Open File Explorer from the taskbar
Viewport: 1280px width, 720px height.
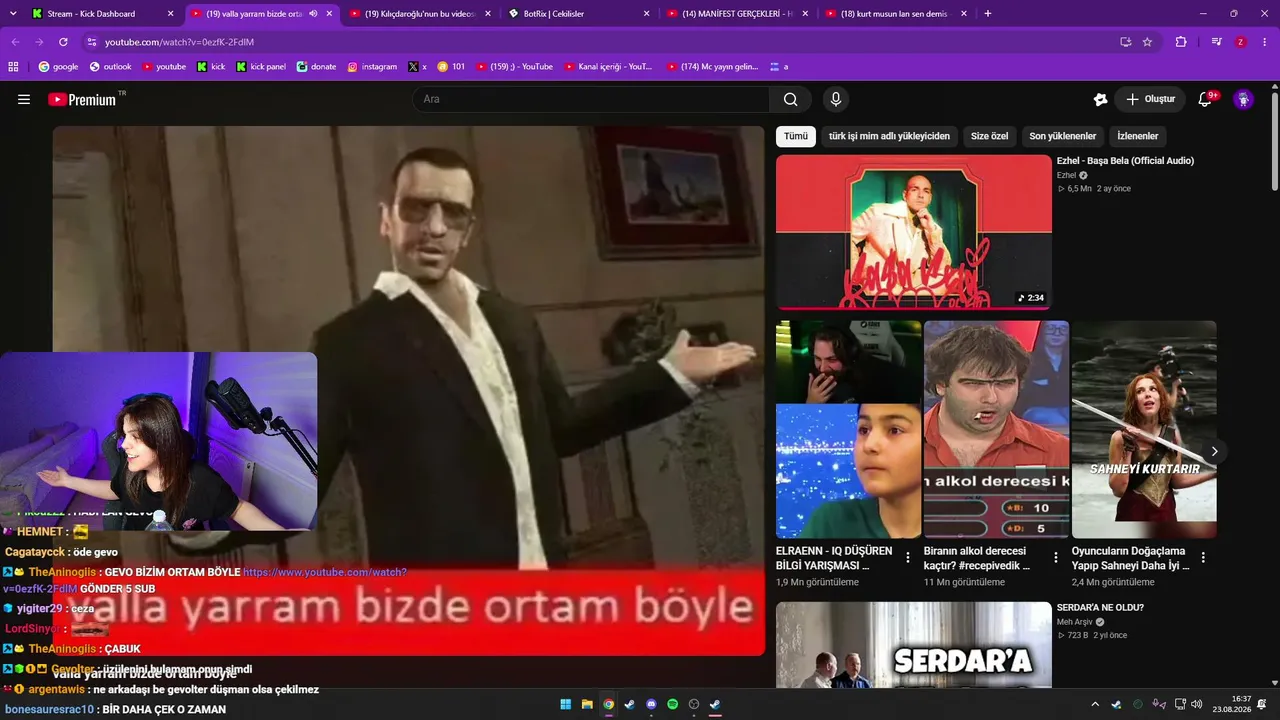(587, 704)
